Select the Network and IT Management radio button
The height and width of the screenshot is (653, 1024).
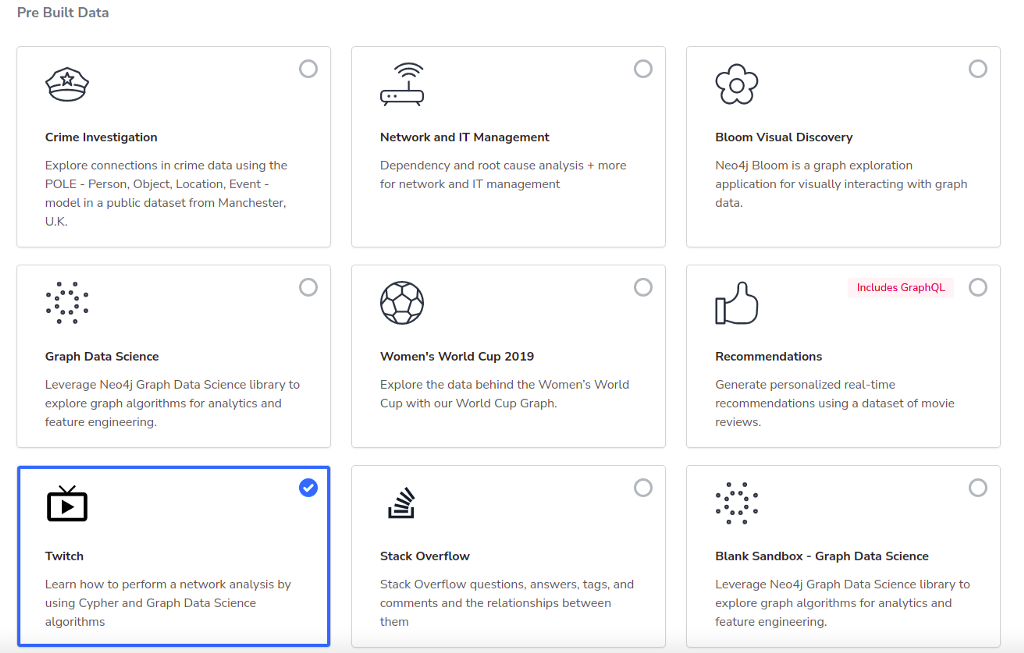point(643,69)
